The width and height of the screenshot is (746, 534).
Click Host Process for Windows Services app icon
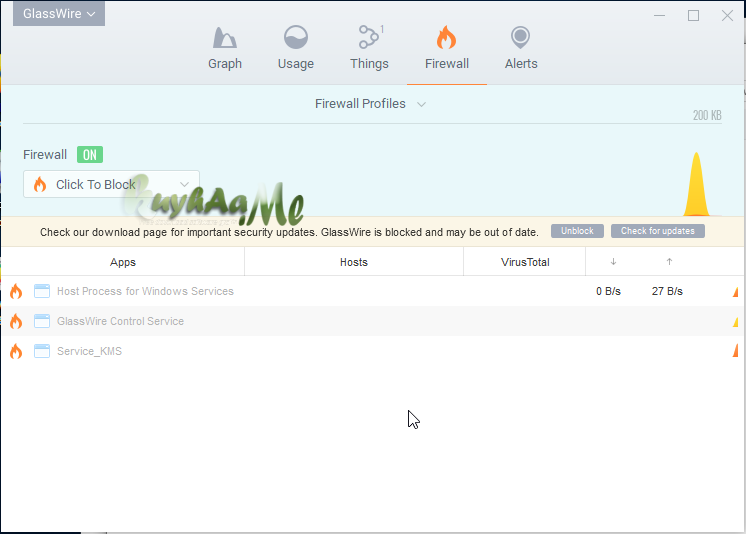coord(42,291)
